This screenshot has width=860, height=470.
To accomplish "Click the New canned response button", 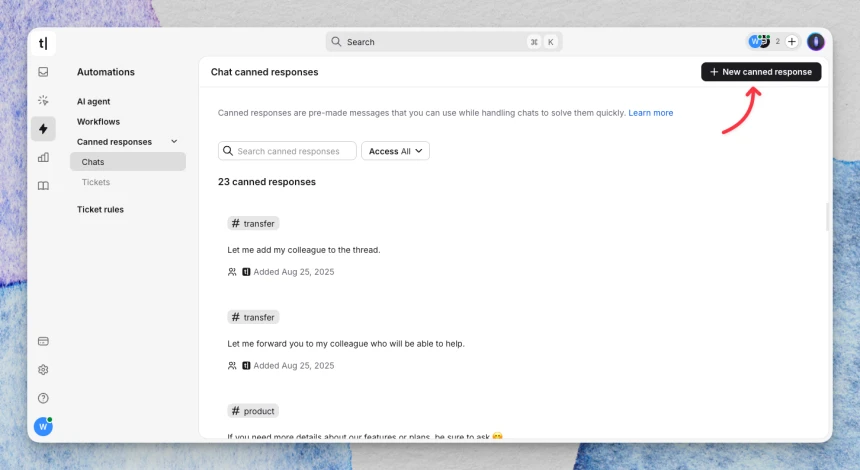I will tap(761, 72).
